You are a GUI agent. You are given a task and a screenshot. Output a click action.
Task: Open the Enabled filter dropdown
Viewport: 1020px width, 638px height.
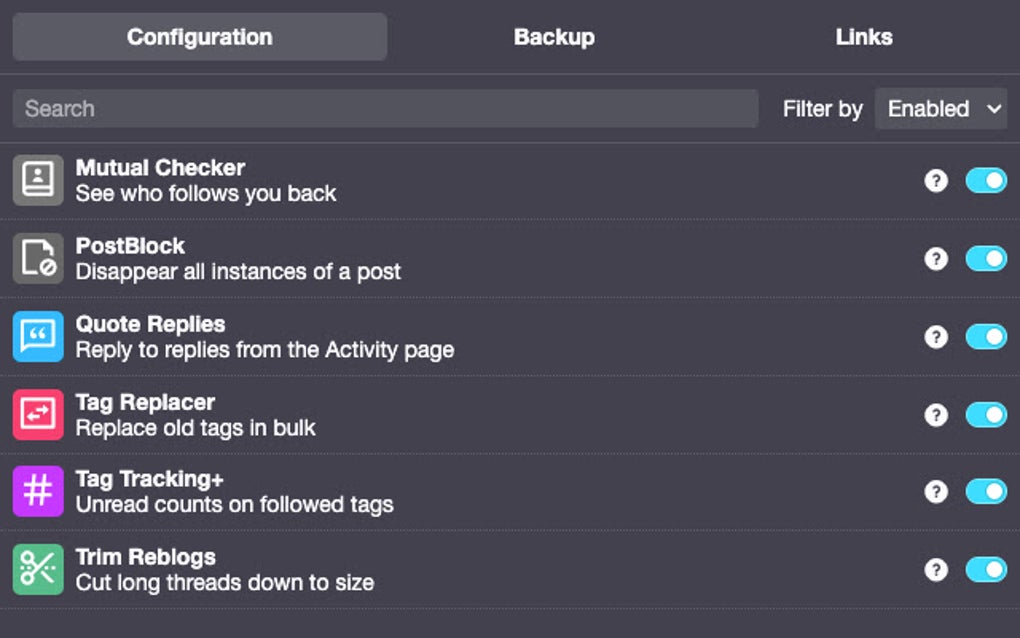tap(940, 109)
